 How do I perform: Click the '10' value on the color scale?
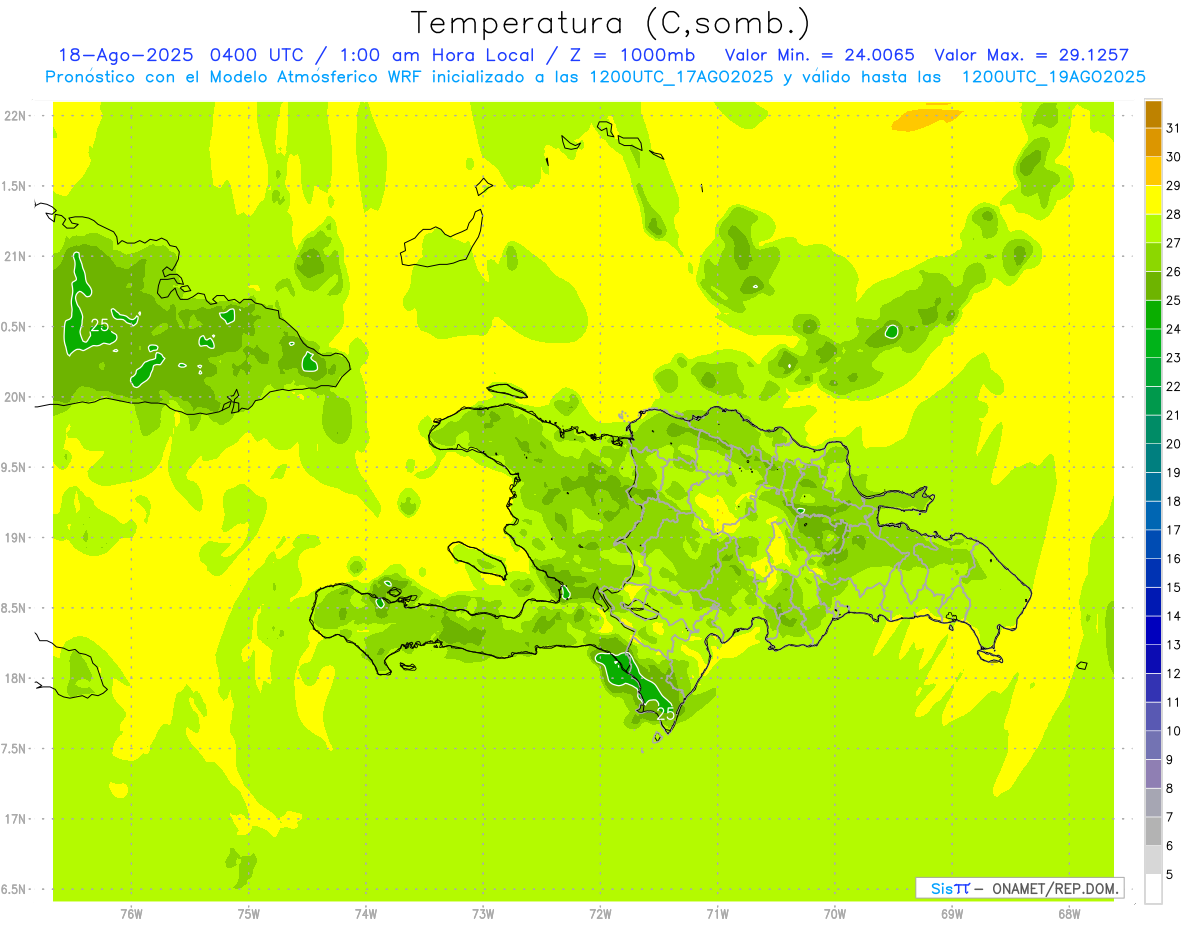1173,731
